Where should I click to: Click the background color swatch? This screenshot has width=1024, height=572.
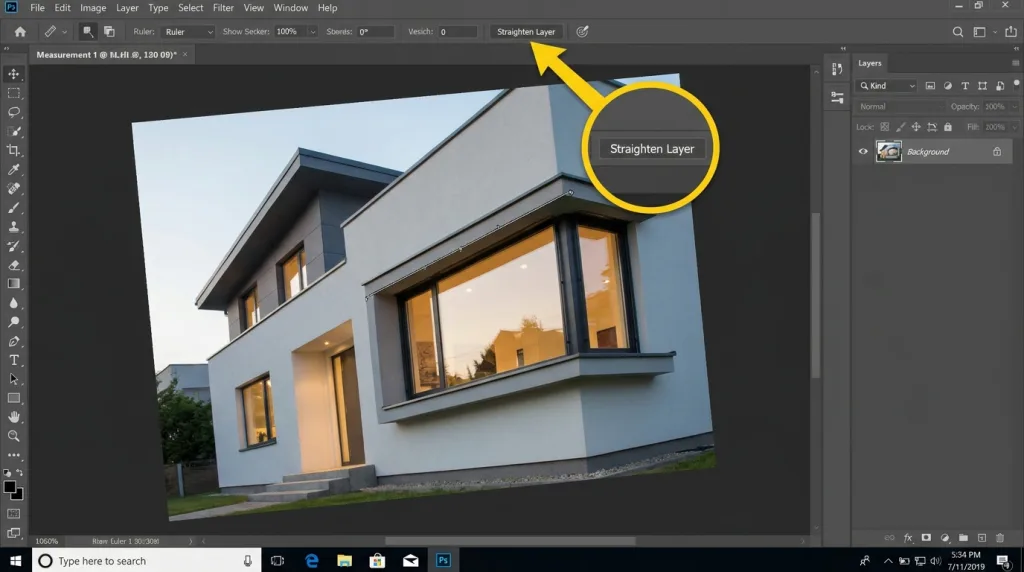(x=19, y=496)
